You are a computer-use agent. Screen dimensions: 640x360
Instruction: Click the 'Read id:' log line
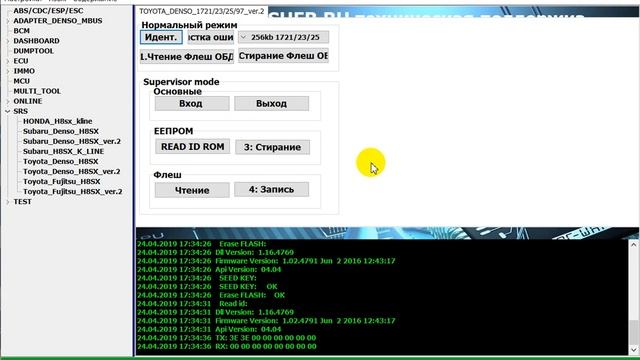(192, 304)
